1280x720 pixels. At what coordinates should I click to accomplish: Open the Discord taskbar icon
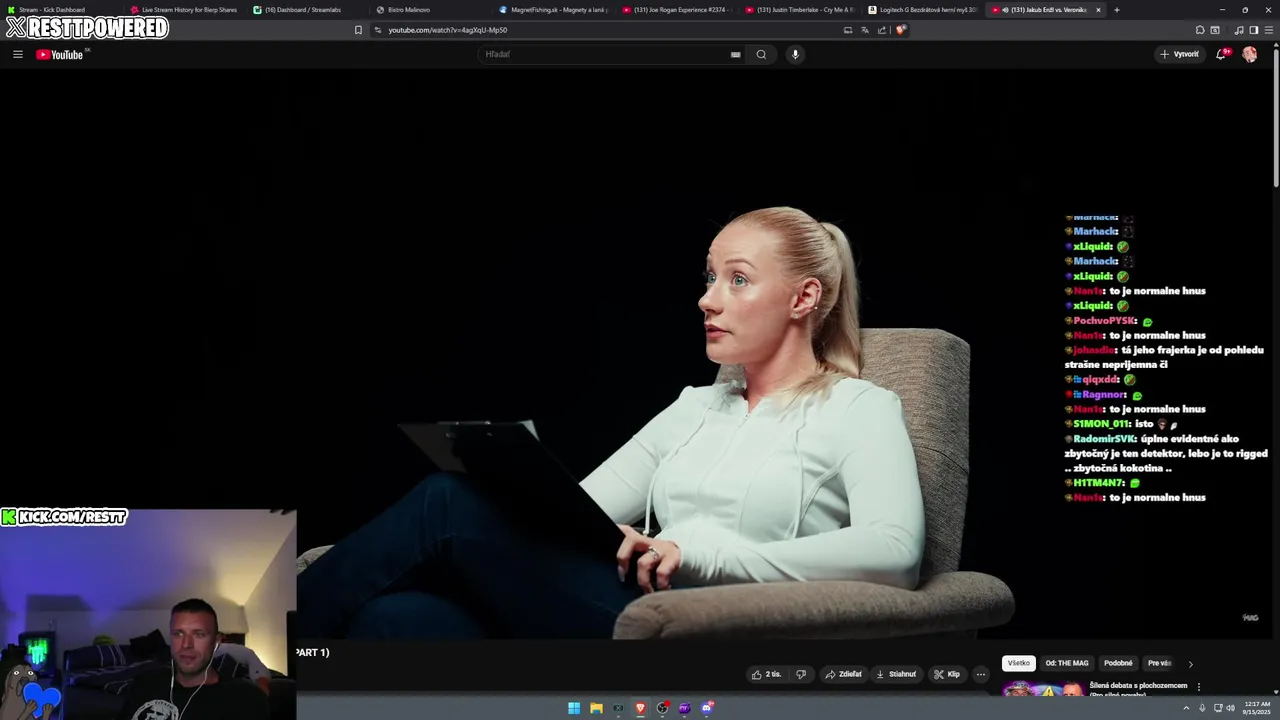pos(707,708)
